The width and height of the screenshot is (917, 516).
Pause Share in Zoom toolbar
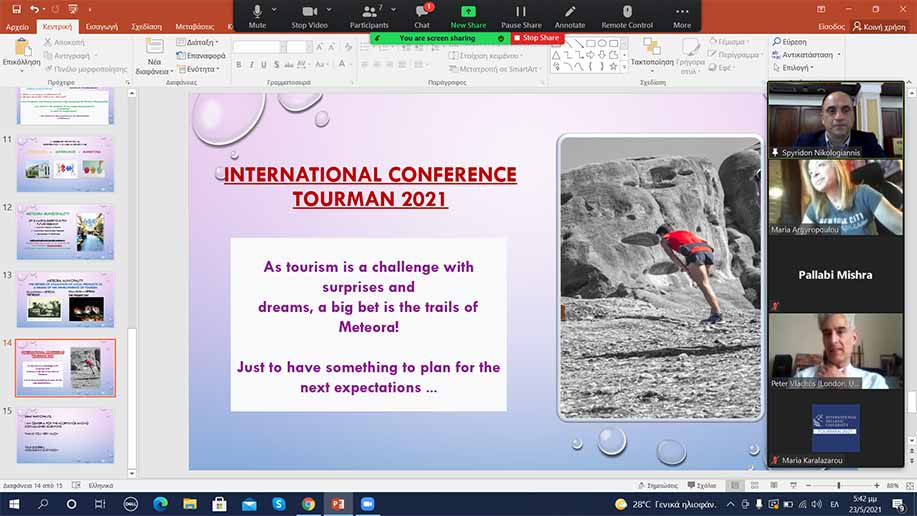point(521,16)
